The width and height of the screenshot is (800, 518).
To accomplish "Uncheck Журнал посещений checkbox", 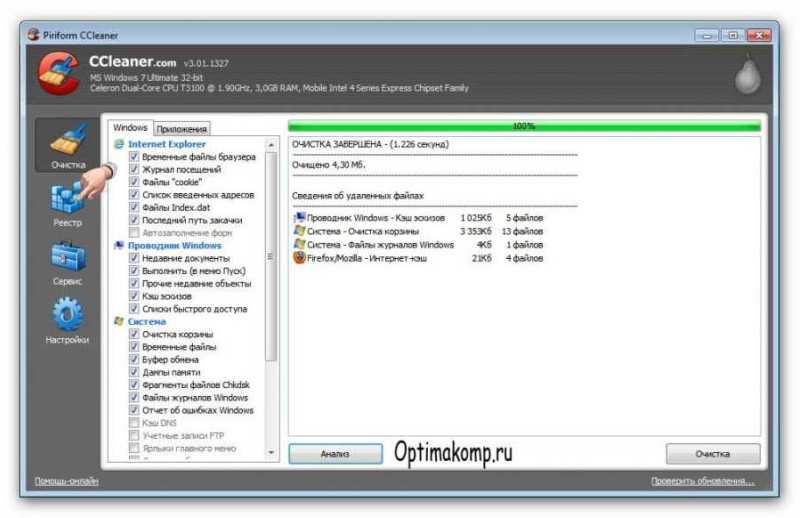I will (134, 169).
